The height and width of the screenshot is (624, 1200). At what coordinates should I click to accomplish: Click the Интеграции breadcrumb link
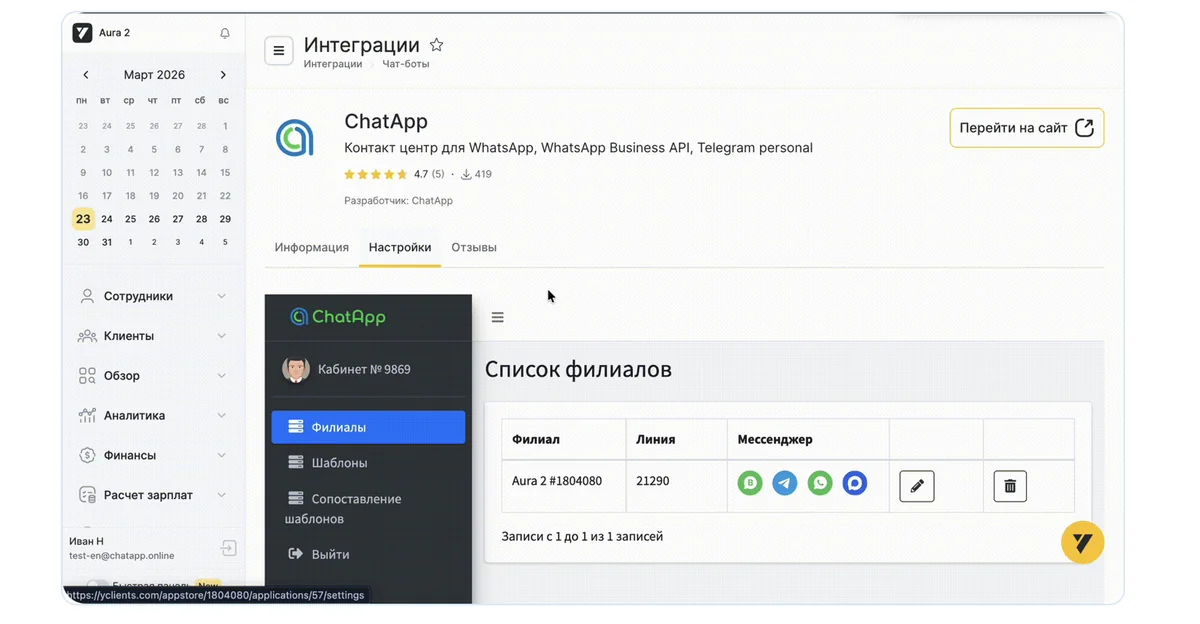333,64
